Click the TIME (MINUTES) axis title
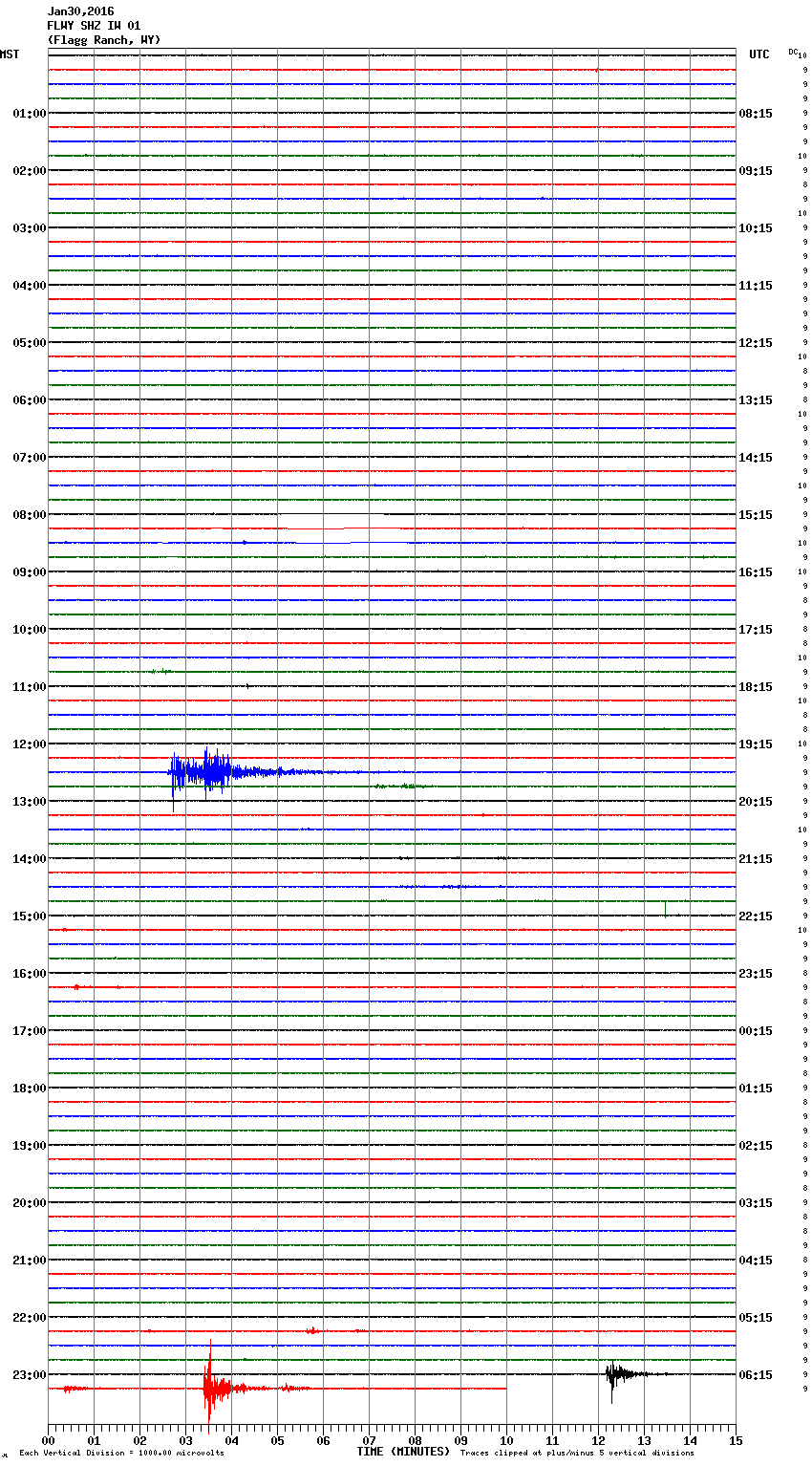Image resolution: width=812 pixels, height=1466 pixels. pyautogui.click(x=403, y=1452)
